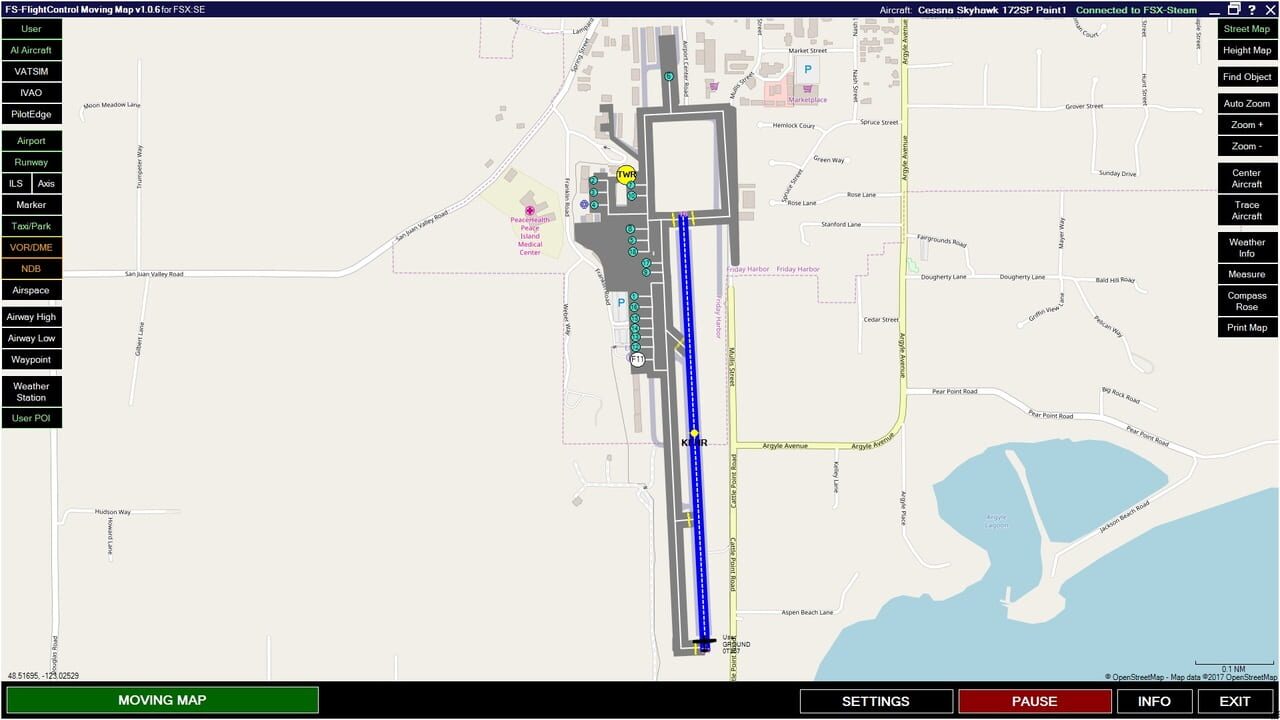
Task: Open the INFO panel
Action: click(x=1154, y=701)
